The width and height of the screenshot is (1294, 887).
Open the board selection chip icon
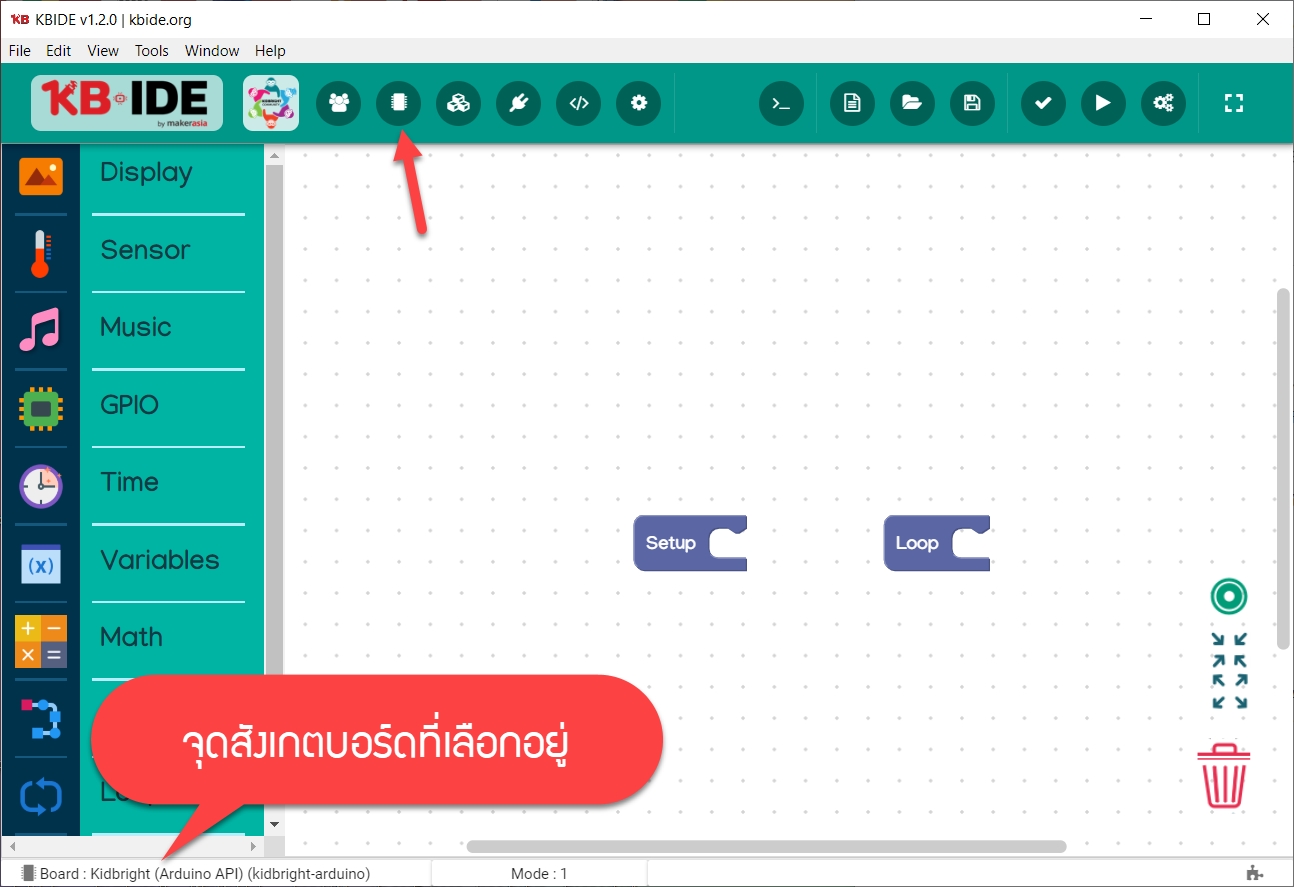[x=398, y=103]
